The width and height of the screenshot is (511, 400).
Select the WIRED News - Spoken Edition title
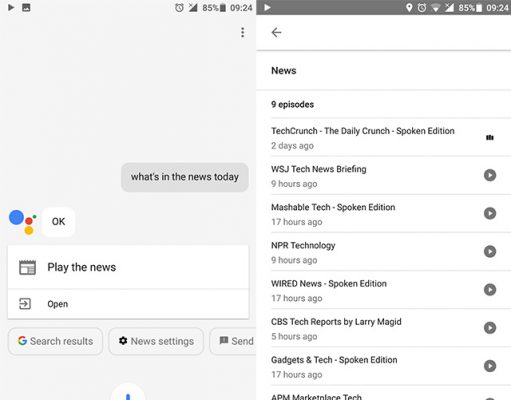point(329,283)
